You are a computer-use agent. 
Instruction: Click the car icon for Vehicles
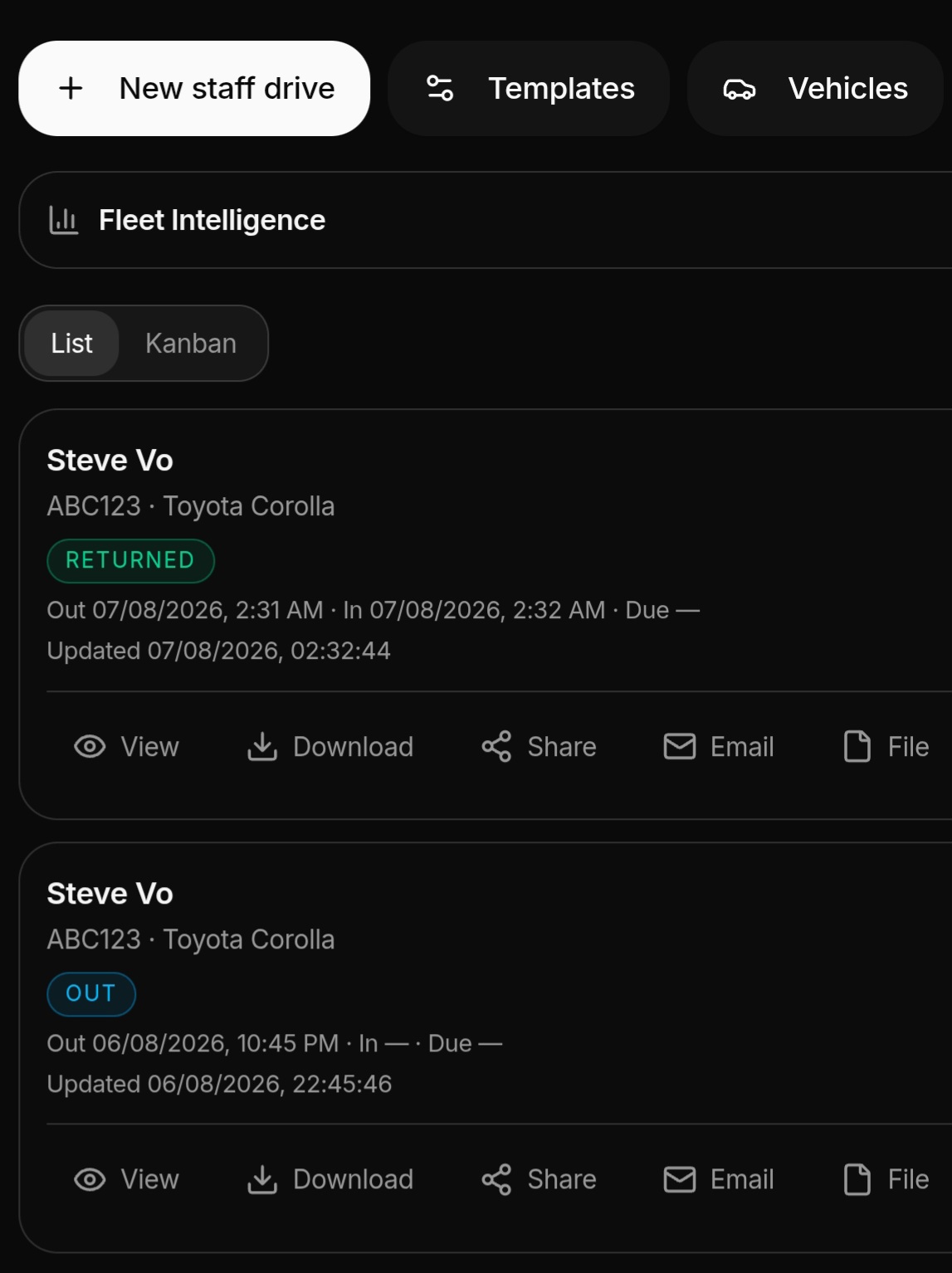739,89
